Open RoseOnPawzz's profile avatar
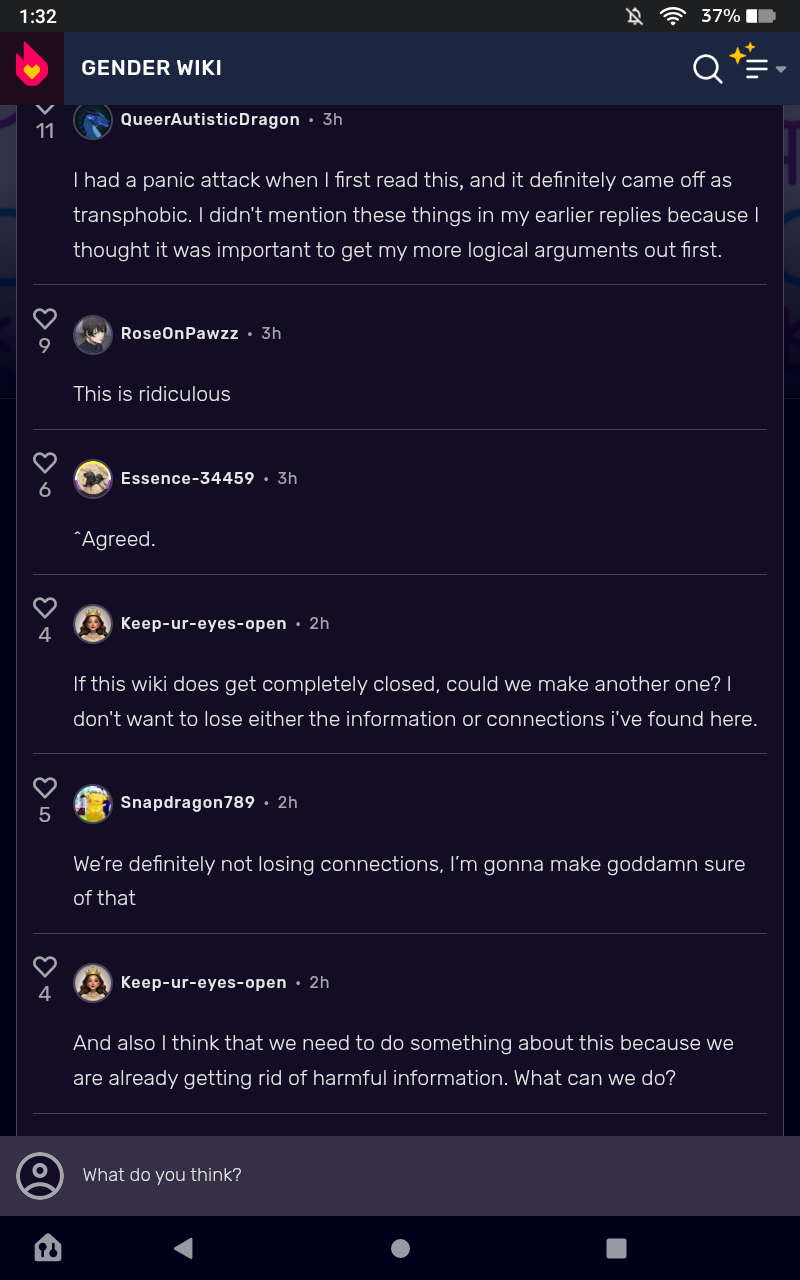 click(x=93, y=335)
